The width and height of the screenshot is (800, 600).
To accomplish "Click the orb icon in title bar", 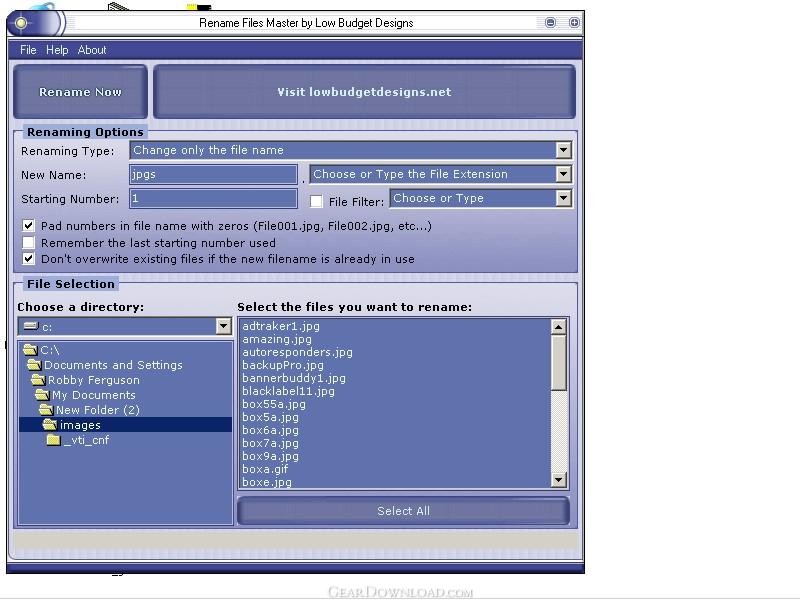I will (21, 23).
